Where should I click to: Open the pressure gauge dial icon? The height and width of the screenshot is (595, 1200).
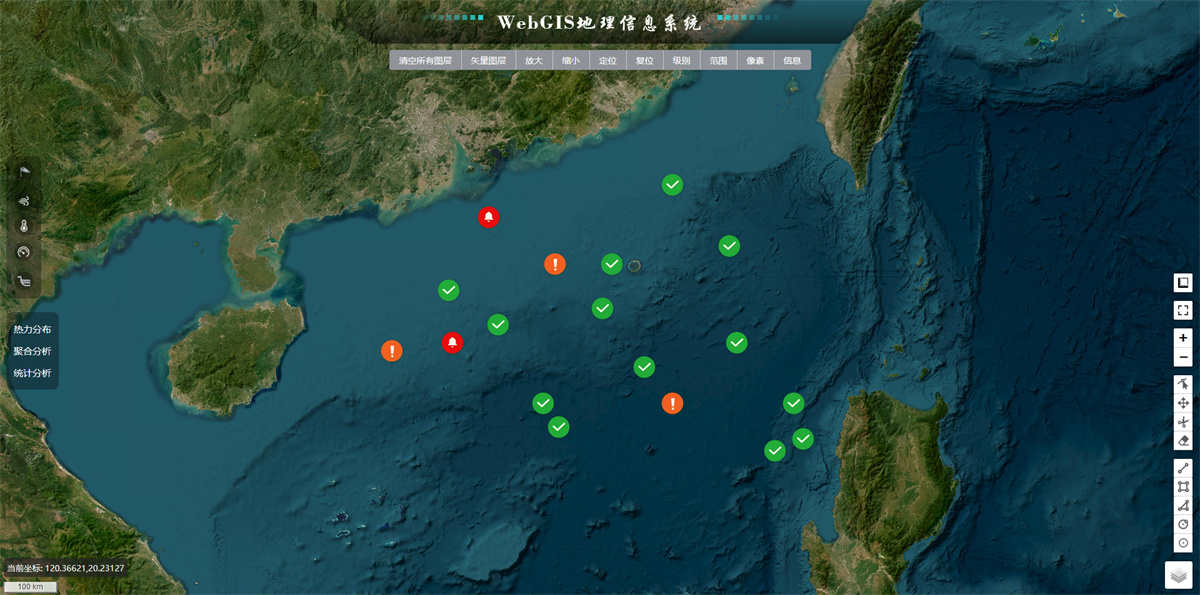tap(24, 252)
